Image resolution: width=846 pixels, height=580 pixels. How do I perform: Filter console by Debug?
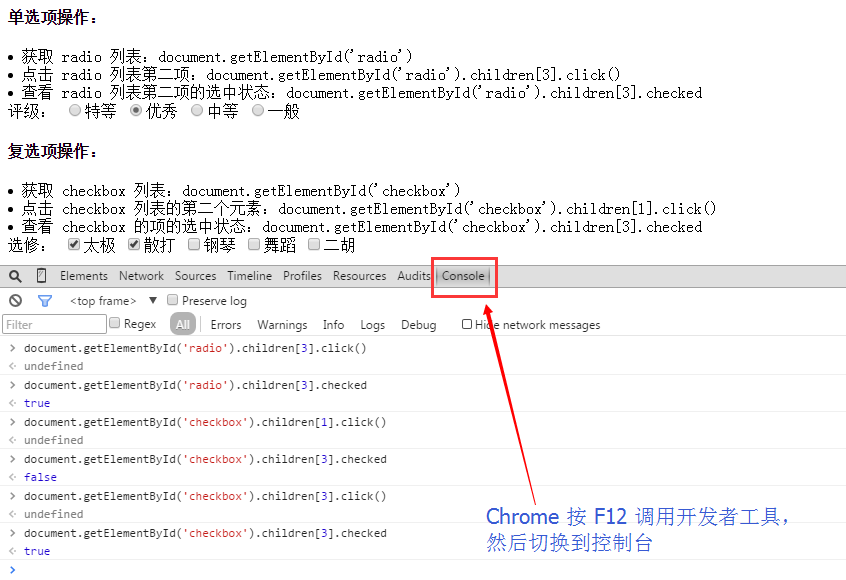418,325
